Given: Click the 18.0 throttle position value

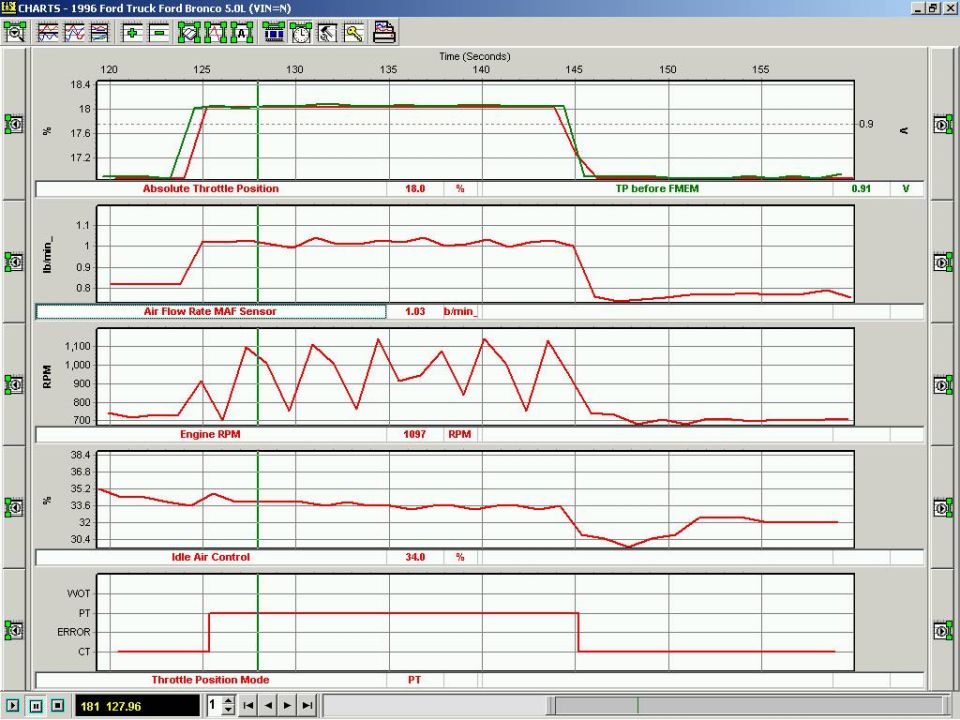Looking at the screenshot, I should coord(415,189).
